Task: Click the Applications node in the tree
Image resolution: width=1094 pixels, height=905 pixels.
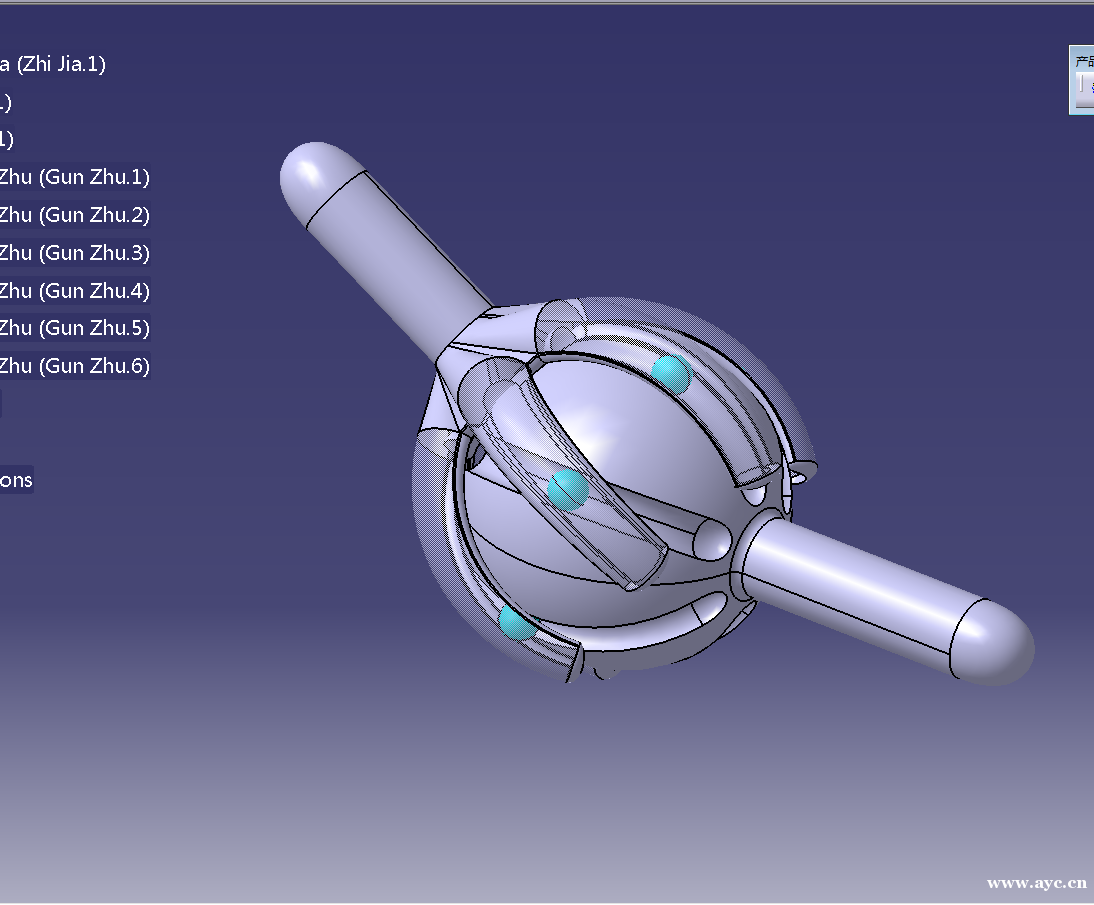Action: tap(16, 480)
